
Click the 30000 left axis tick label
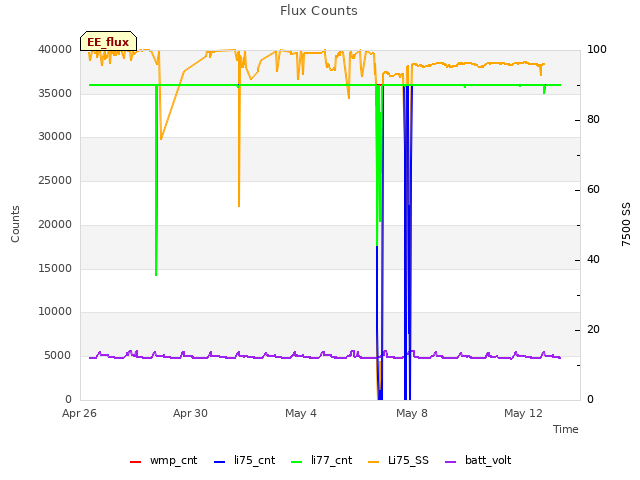[x=55, y=137]
